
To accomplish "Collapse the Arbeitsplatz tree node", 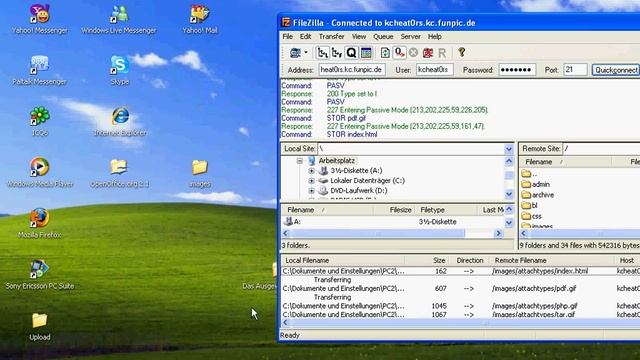I will pyautogui.click(x=300, y=161).
